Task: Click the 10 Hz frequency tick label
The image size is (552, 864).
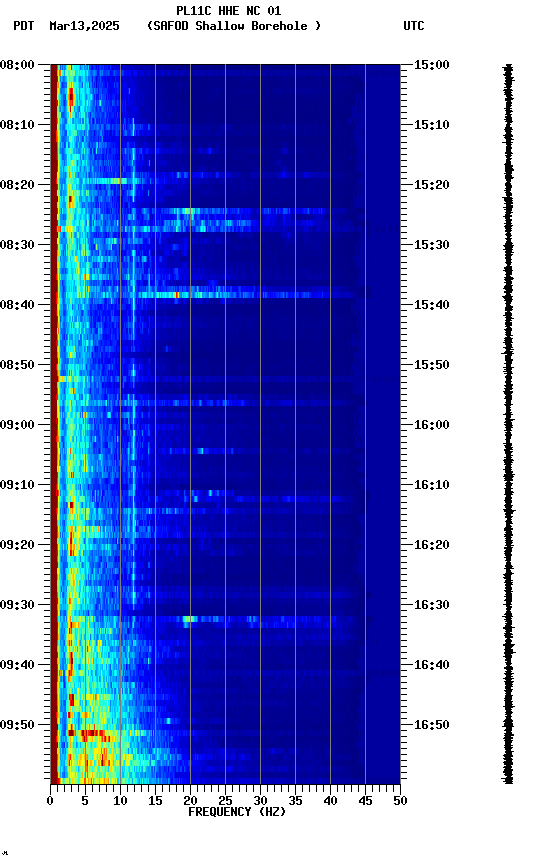Action: click(x=120, y=801)
